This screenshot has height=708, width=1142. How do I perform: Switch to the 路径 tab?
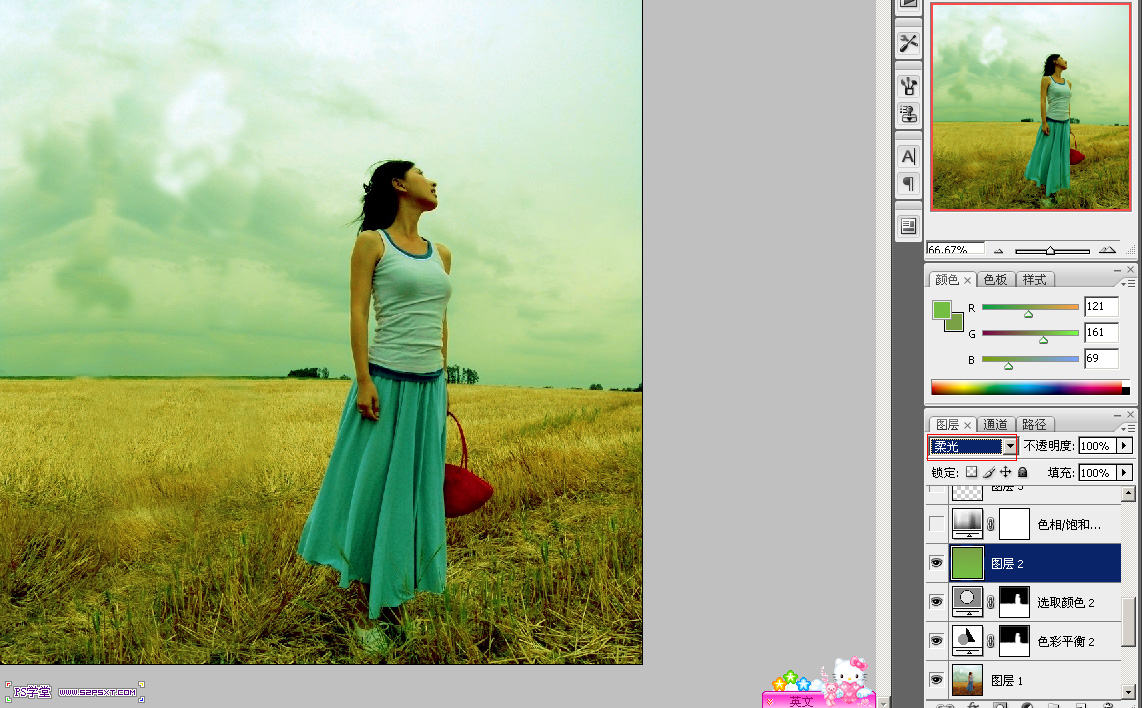pyautogui.click(x=1034, y=424)
